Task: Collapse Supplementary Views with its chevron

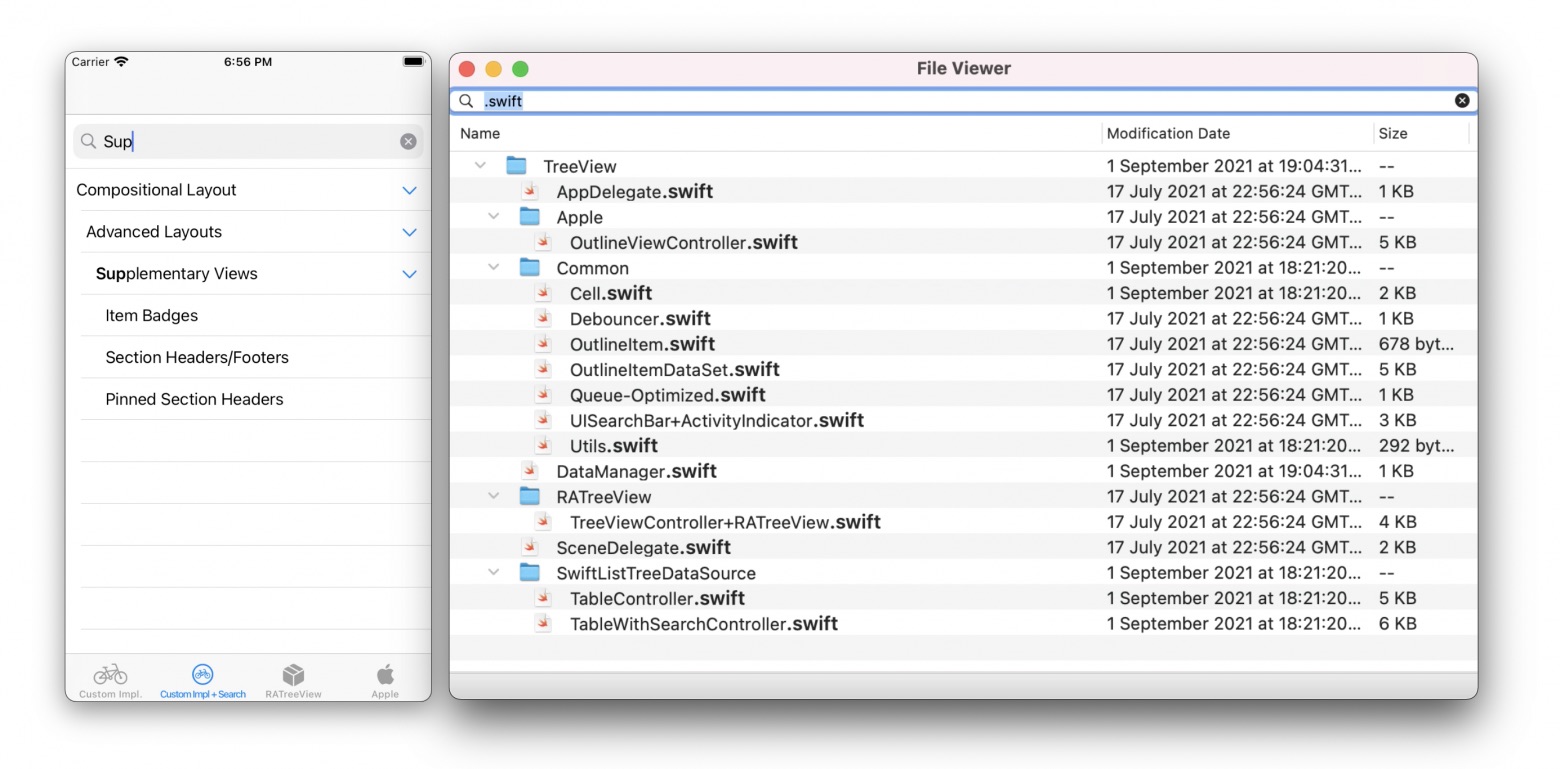Action: click(409, 274)
